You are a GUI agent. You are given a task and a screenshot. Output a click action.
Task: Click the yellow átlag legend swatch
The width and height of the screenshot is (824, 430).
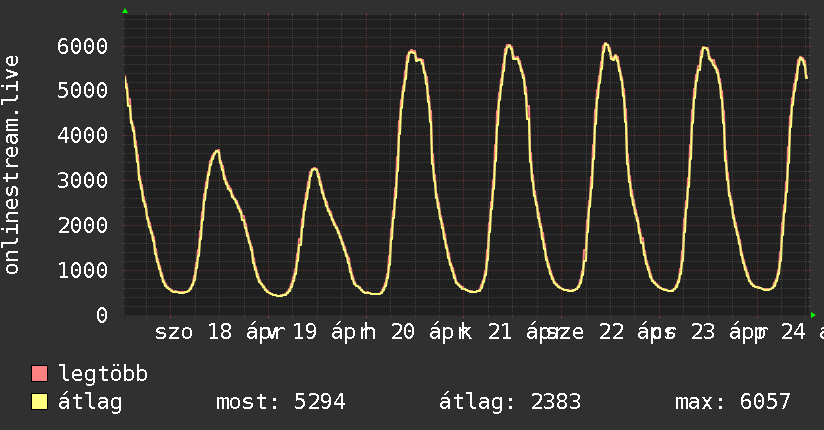point(40,403)
